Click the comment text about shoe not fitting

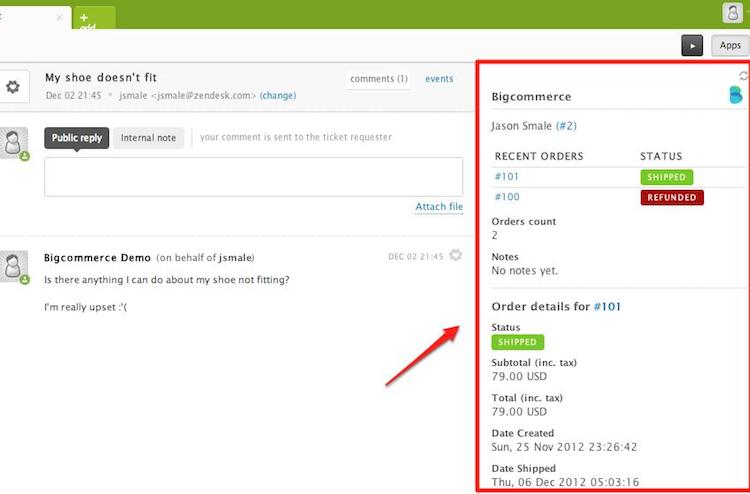click(166, 280)
